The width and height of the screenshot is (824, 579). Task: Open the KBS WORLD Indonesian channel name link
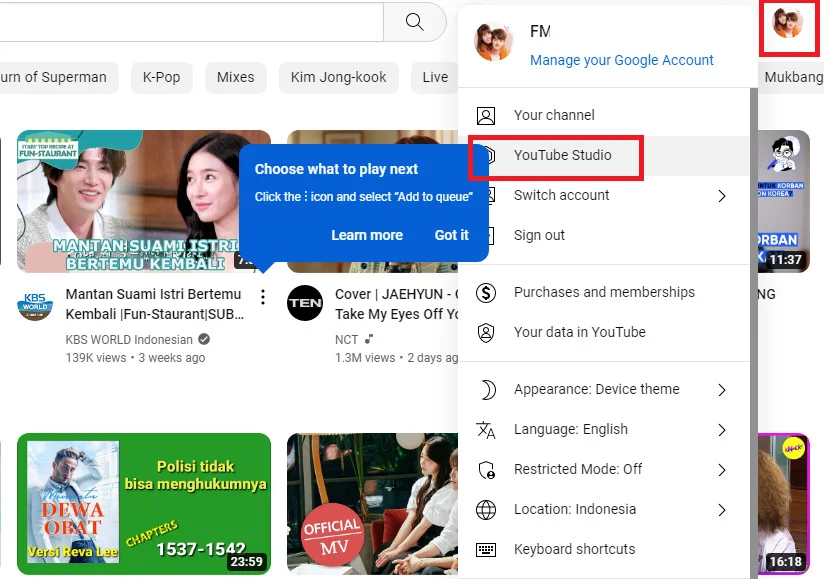[129, 340]
